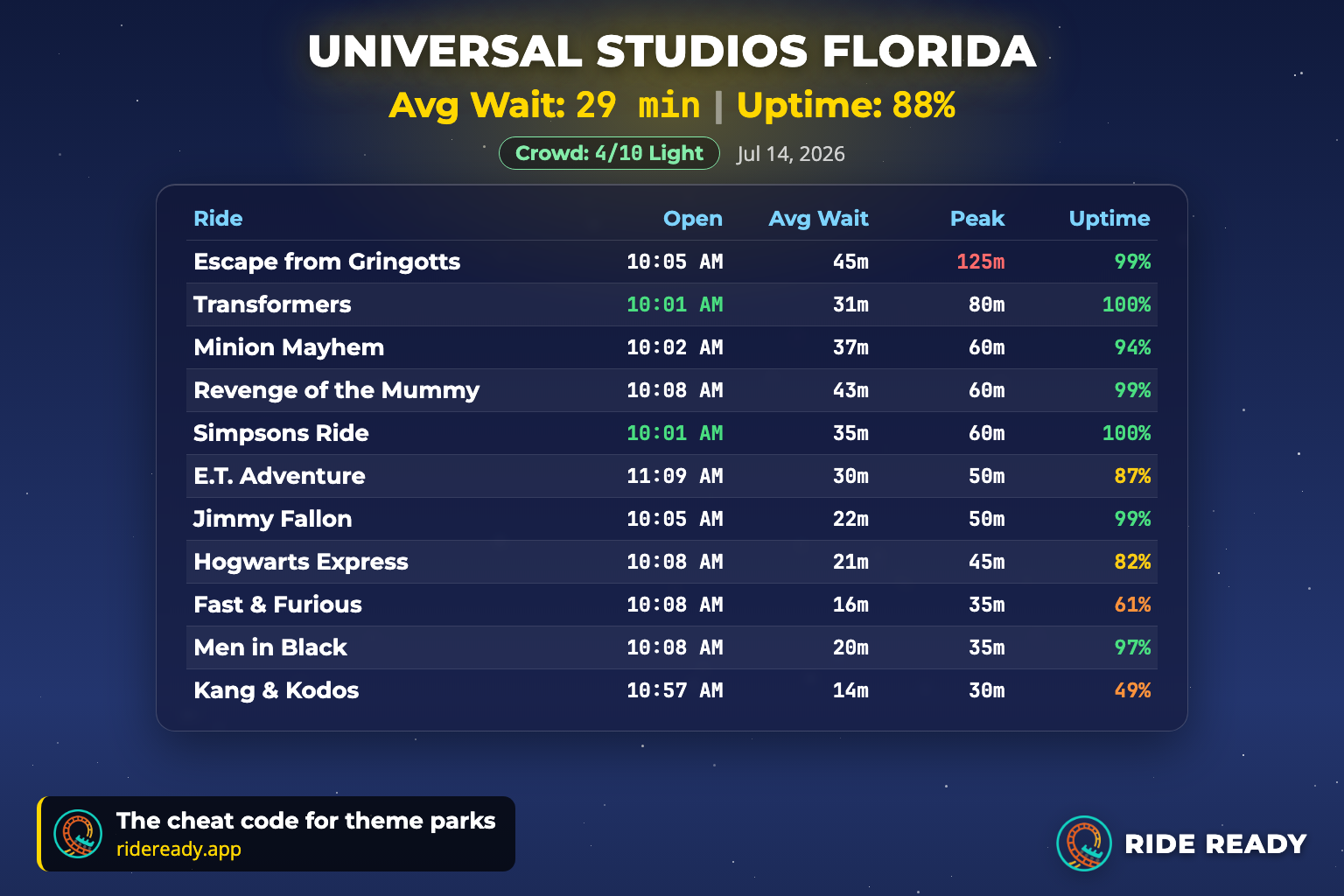Viewport: 1344px width, 896px height.
Task: Click the 14m average wait for Kang & Kodos
Action: [850, 690]
